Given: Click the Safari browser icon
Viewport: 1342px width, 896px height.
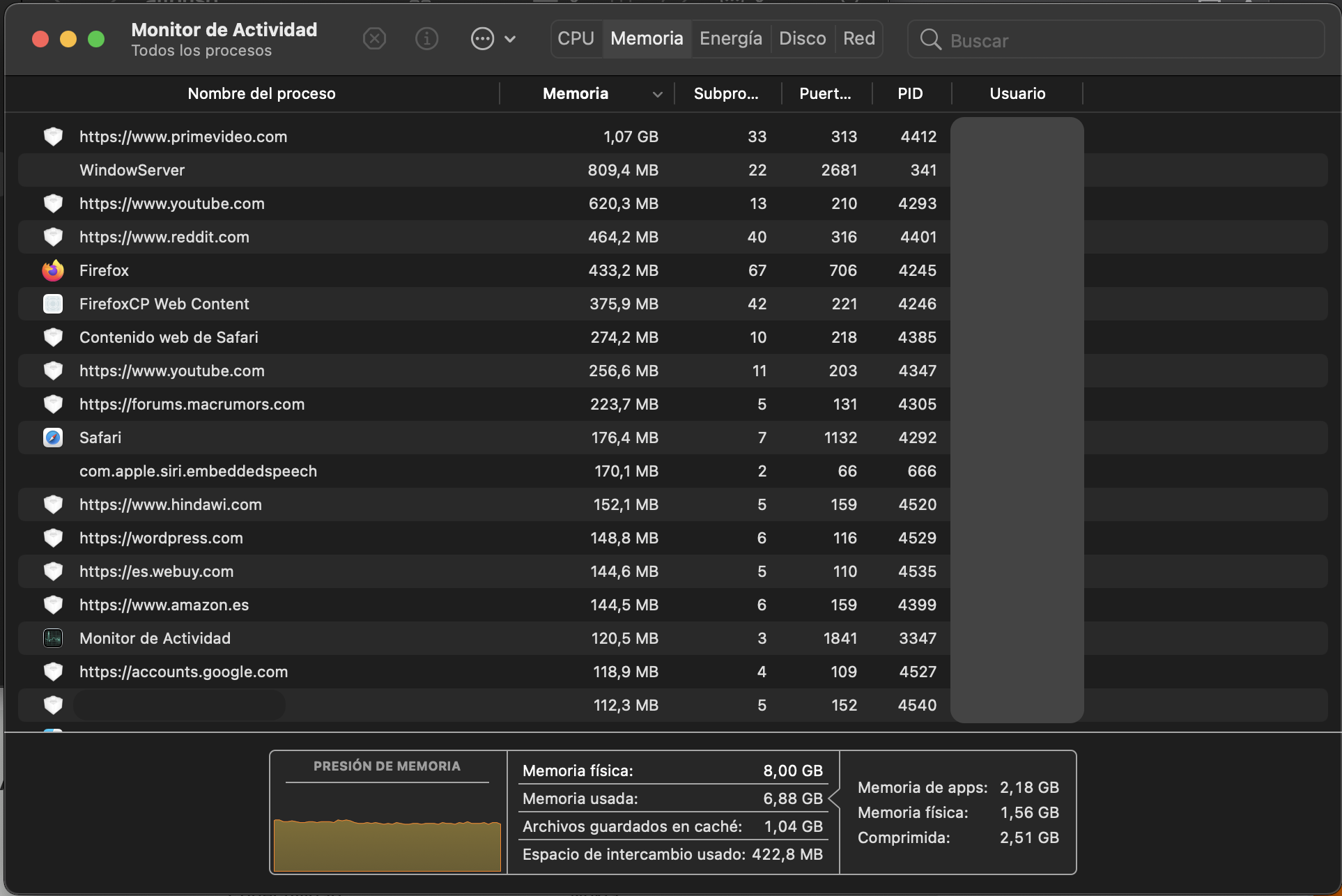Looking at the screenshot, I should tap(53, 437).
